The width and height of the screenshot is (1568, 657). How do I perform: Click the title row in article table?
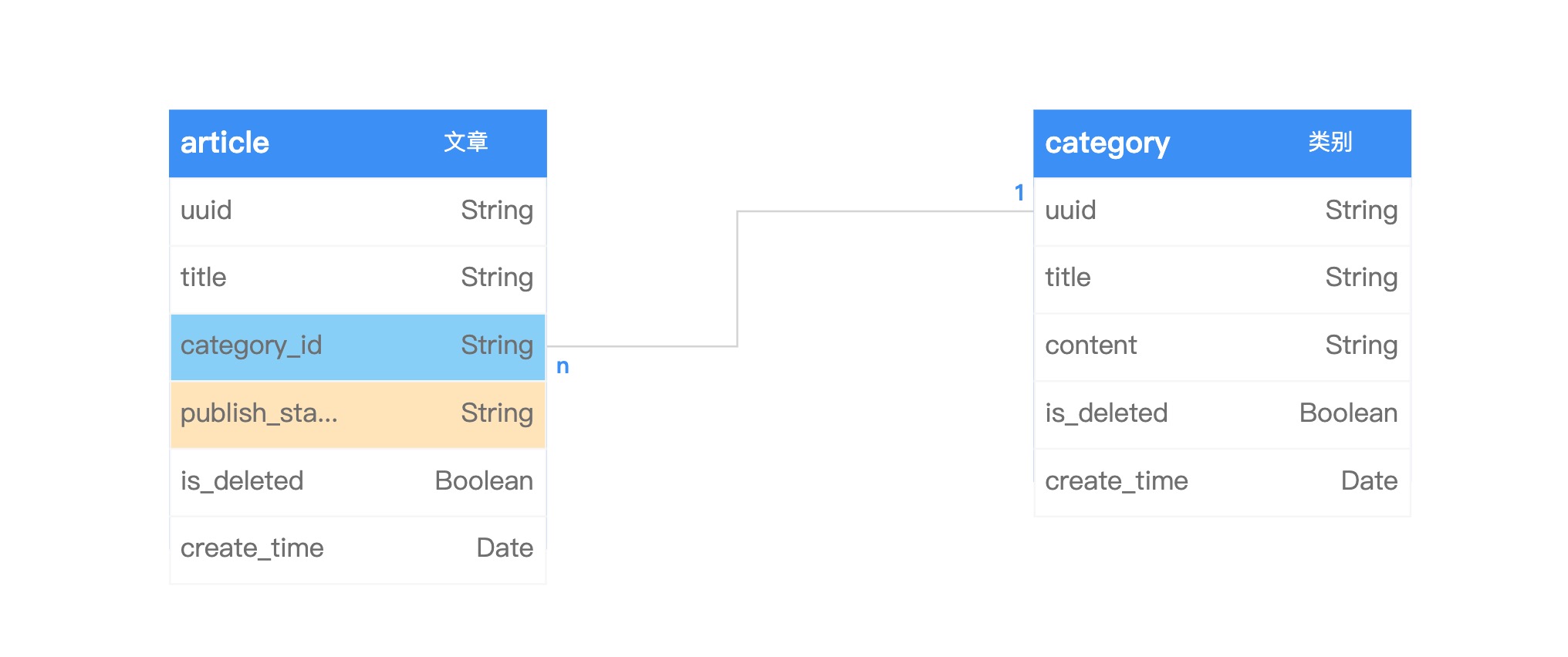coord(357,278)
